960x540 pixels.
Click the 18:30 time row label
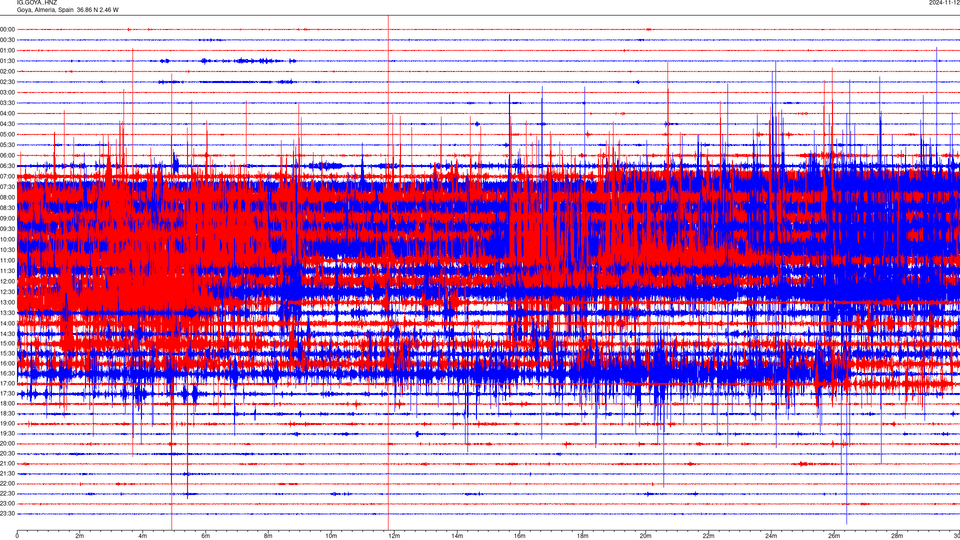pyautogui.click(x=8, y=414)
